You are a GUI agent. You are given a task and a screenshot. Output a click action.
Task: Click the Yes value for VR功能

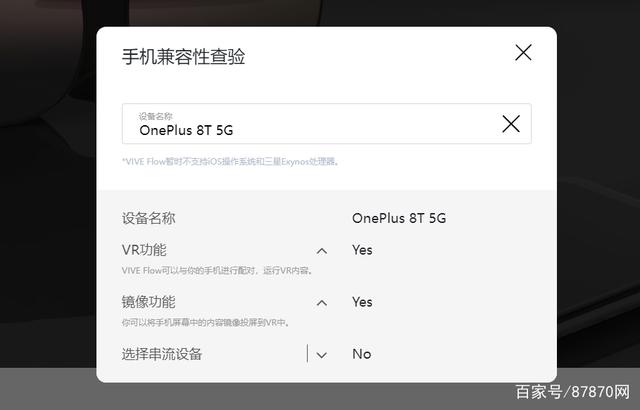pyautogui.click(x=362, y=250)
